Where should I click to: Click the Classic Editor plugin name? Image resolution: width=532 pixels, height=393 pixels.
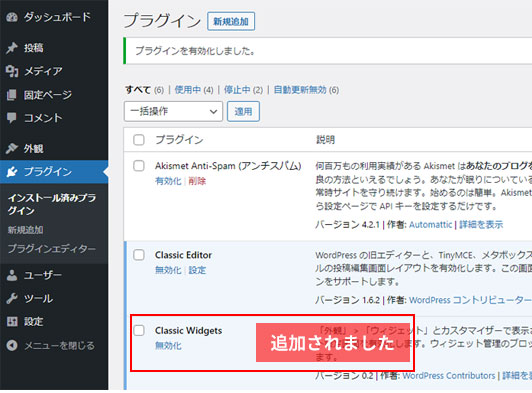tap(183, 255)
